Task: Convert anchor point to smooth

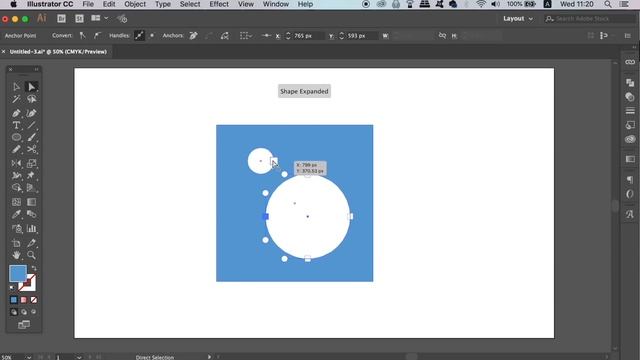Action: (97, 36)
